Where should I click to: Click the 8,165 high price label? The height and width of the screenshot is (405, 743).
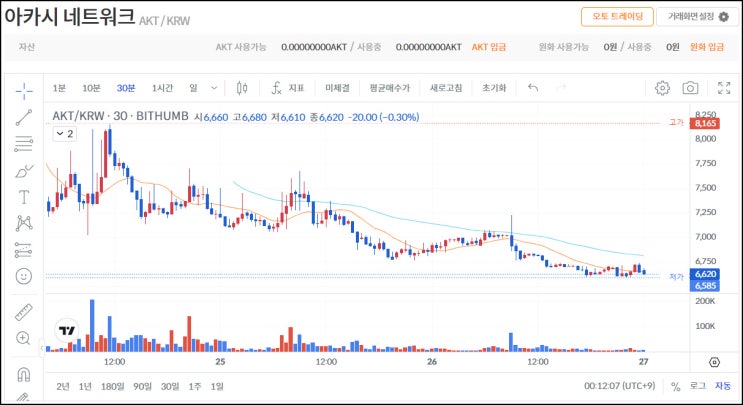point(705,123)
